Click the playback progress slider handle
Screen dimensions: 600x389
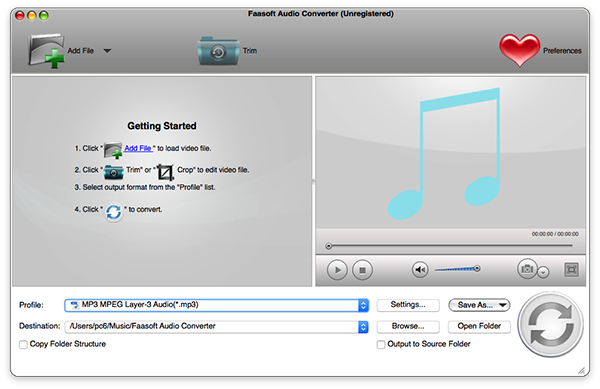[x=328, y=246]
